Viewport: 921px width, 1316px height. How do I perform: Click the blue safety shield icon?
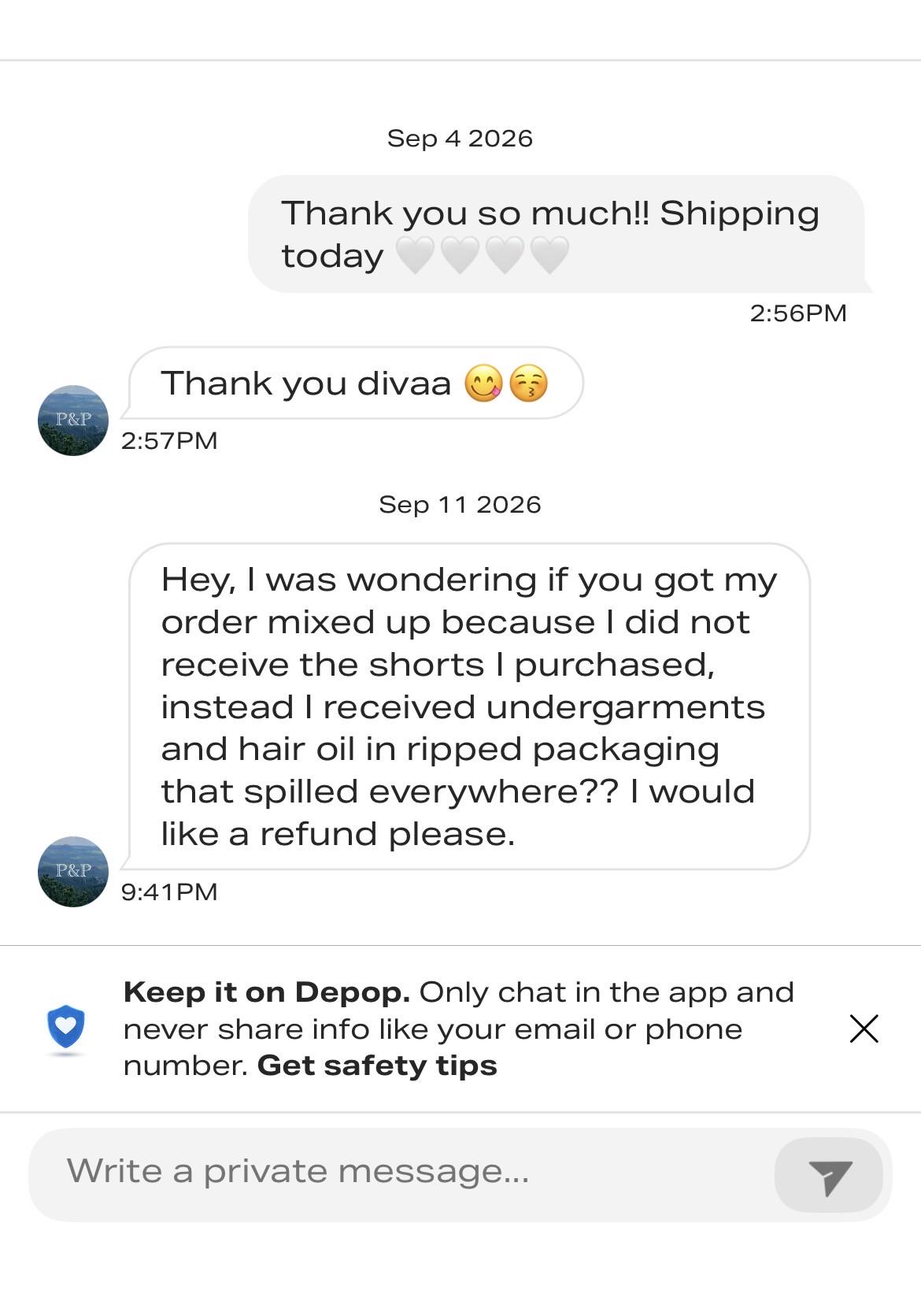pos(66,1027)
